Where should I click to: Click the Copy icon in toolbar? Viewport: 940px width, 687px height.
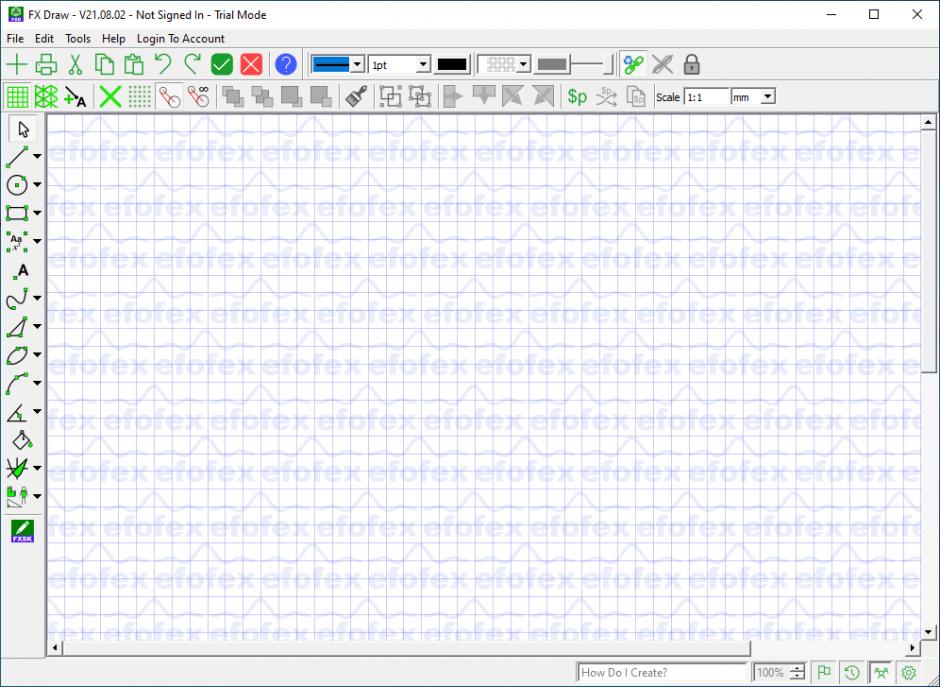coord(104,64)
